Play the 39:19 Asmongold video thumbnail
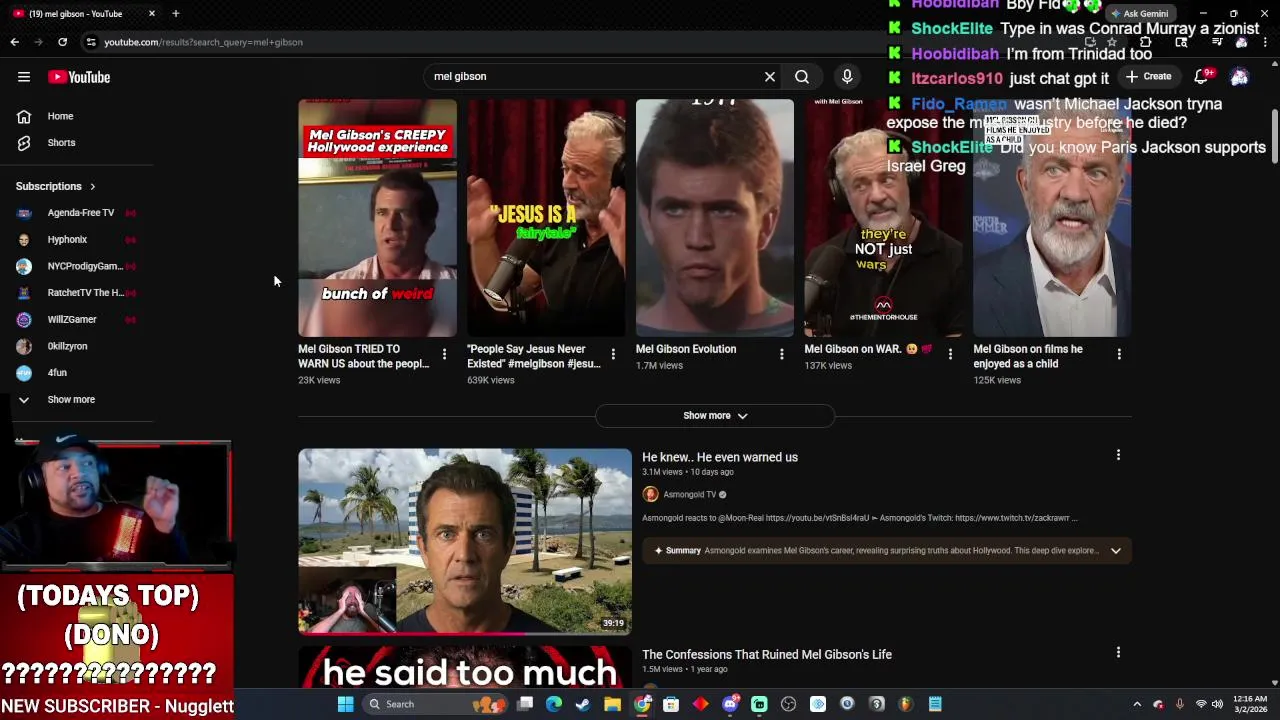This screenshot has height=720, width=1280. point(465,542)
